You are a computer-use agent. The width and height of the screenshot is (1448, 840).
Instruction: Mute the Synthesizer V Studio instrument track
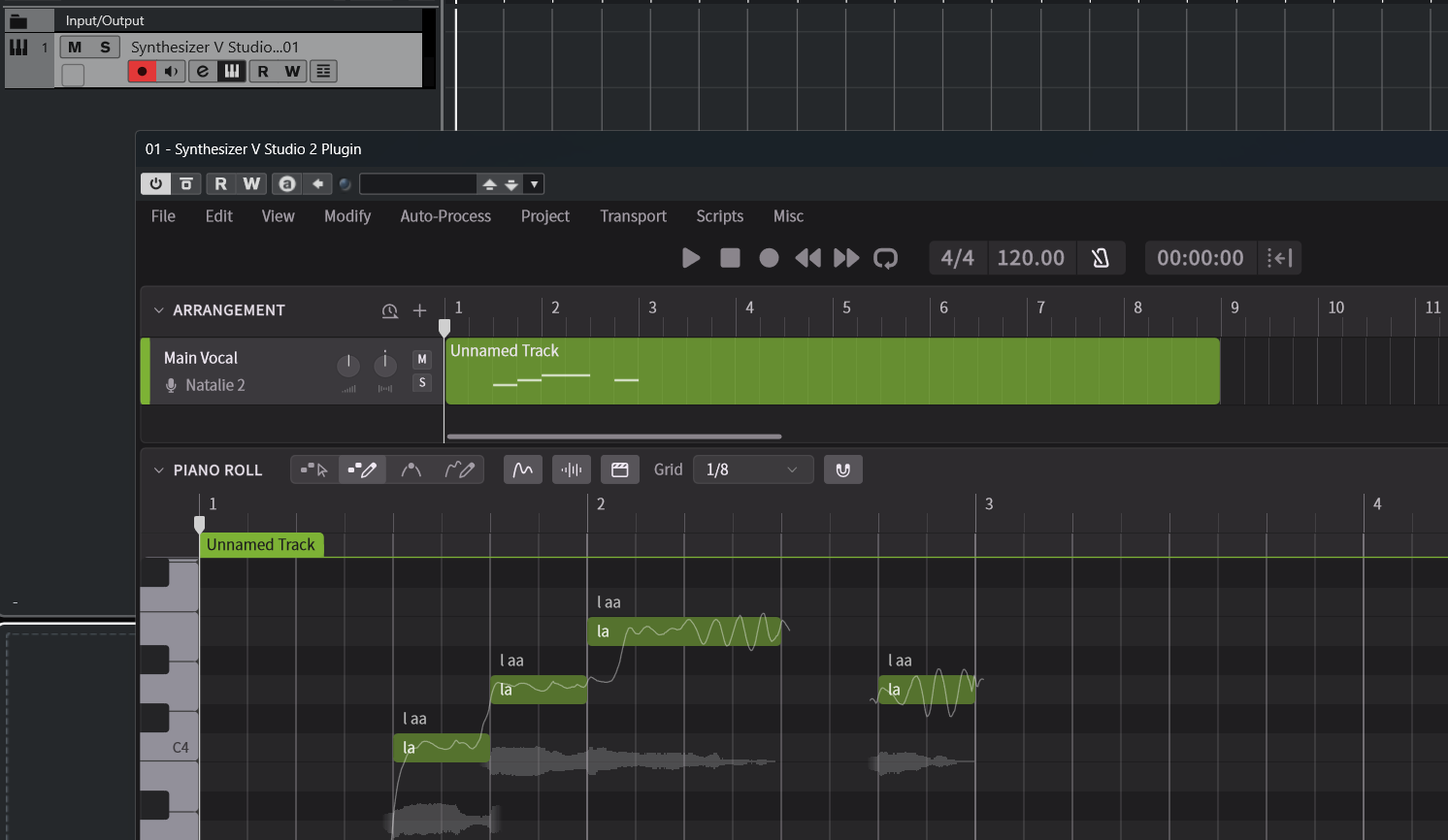pyautogui.click(x=75, y=47)
